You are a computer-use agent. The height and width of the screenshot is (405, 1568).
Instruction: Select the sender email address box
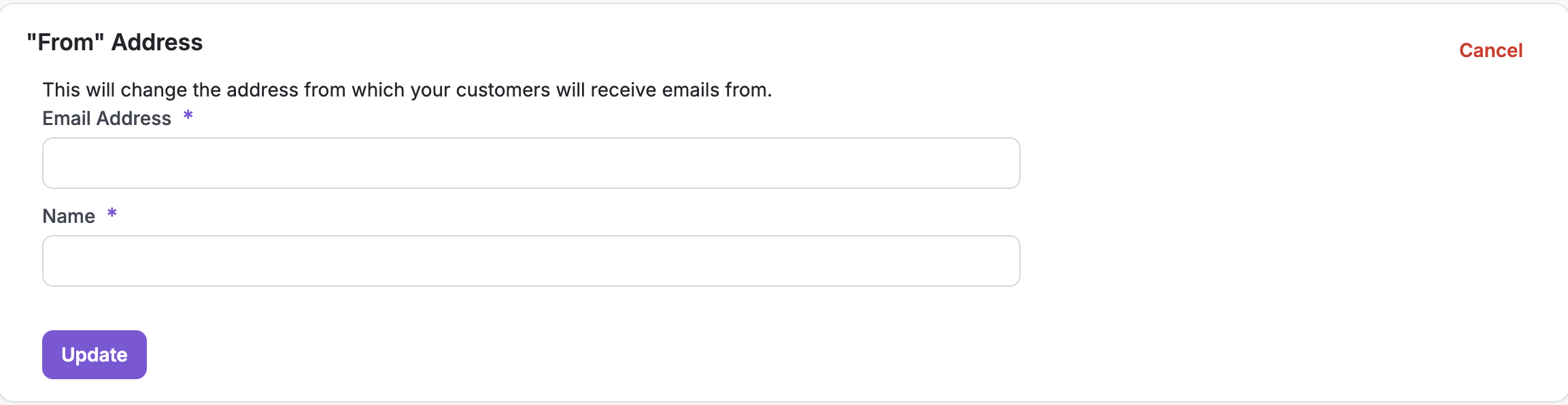(530, 163)
